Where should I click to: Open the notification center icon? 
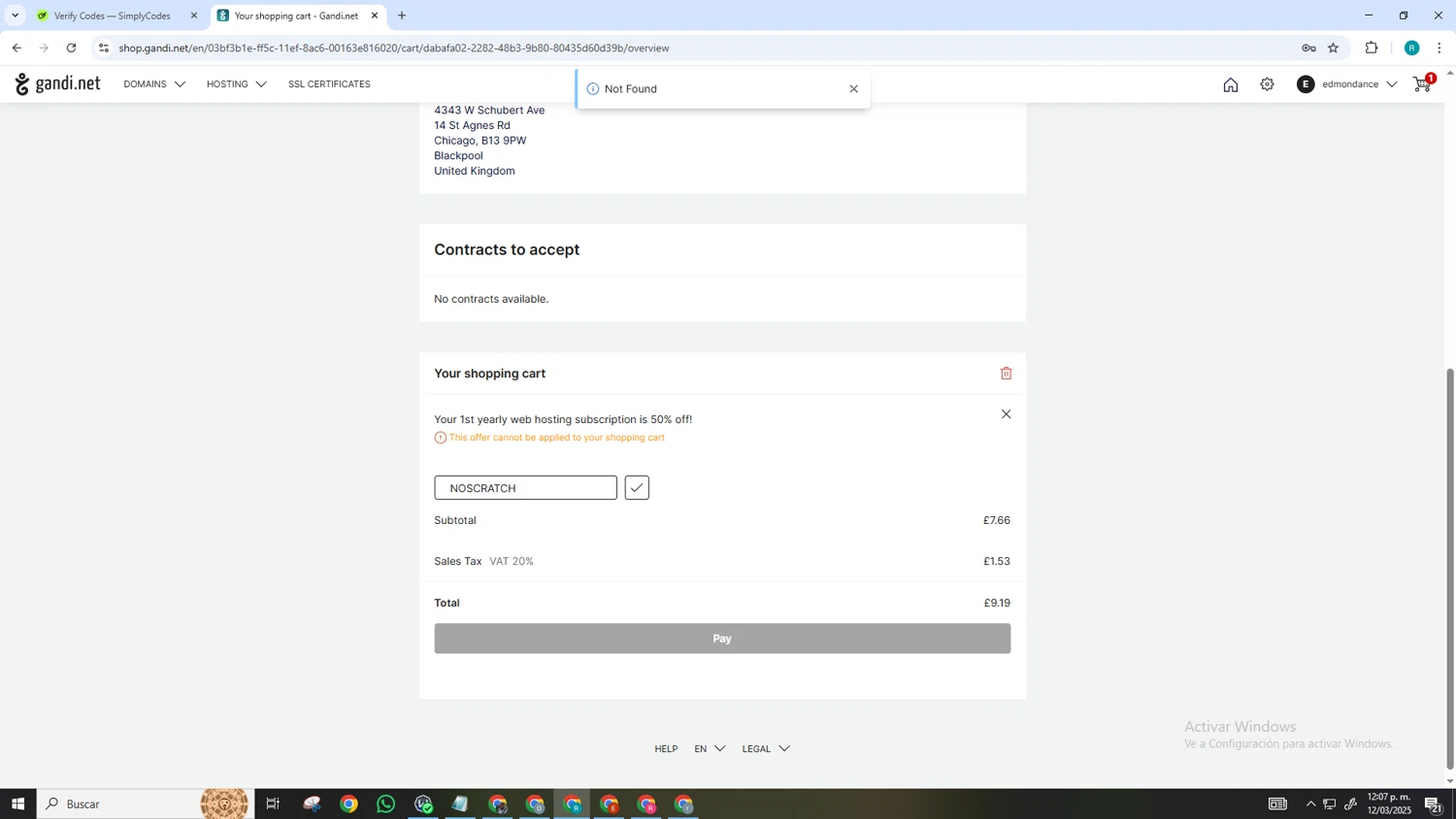[1433, 803]
